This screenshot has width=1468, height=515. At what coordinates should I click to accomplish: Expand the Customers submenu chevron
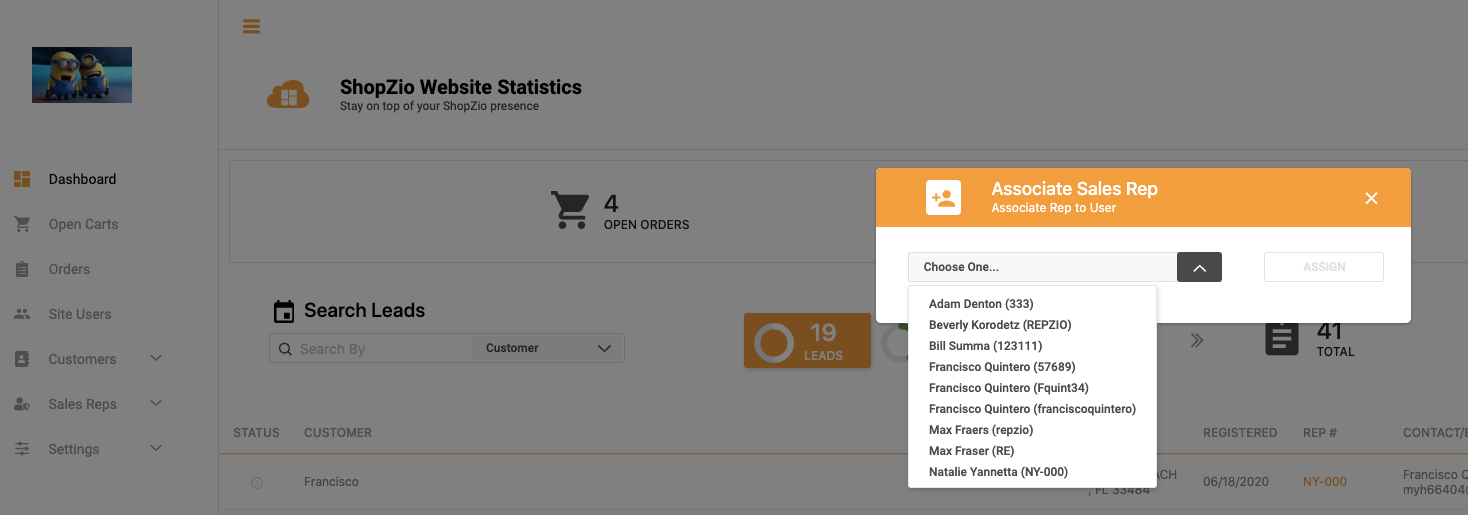156,358
